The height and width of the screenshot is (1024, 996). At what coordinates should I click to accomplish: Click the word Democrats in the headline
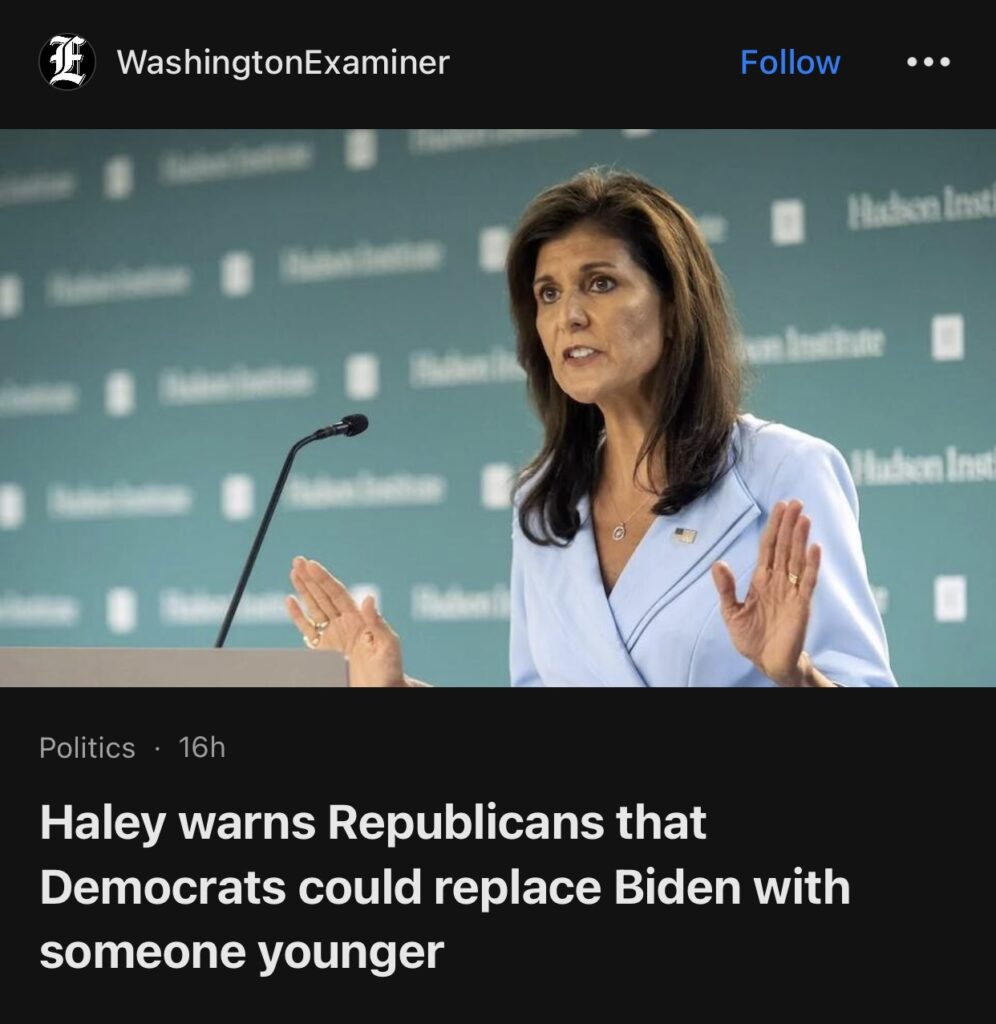tap(163, 888)
